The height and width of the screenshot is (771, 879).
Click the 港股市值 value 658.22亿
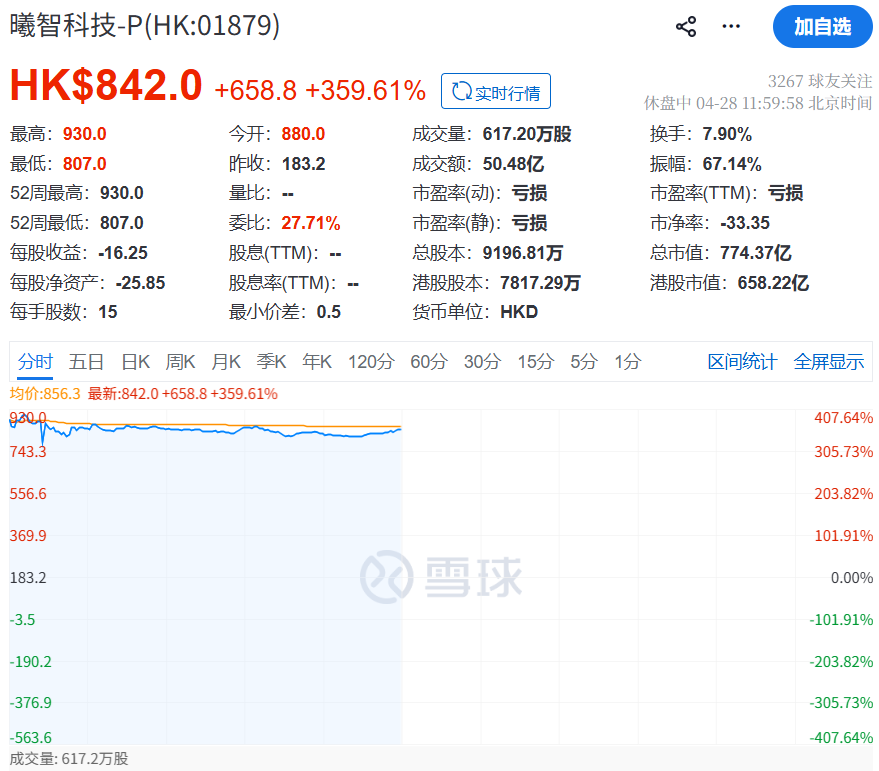773,283
